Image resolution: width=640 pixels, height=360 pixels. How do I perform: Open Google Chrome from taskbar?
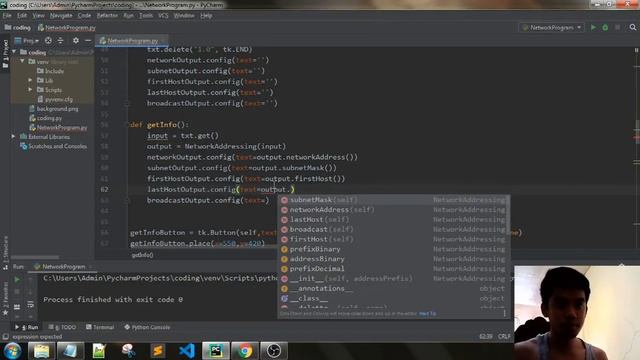tap(245, 351)
